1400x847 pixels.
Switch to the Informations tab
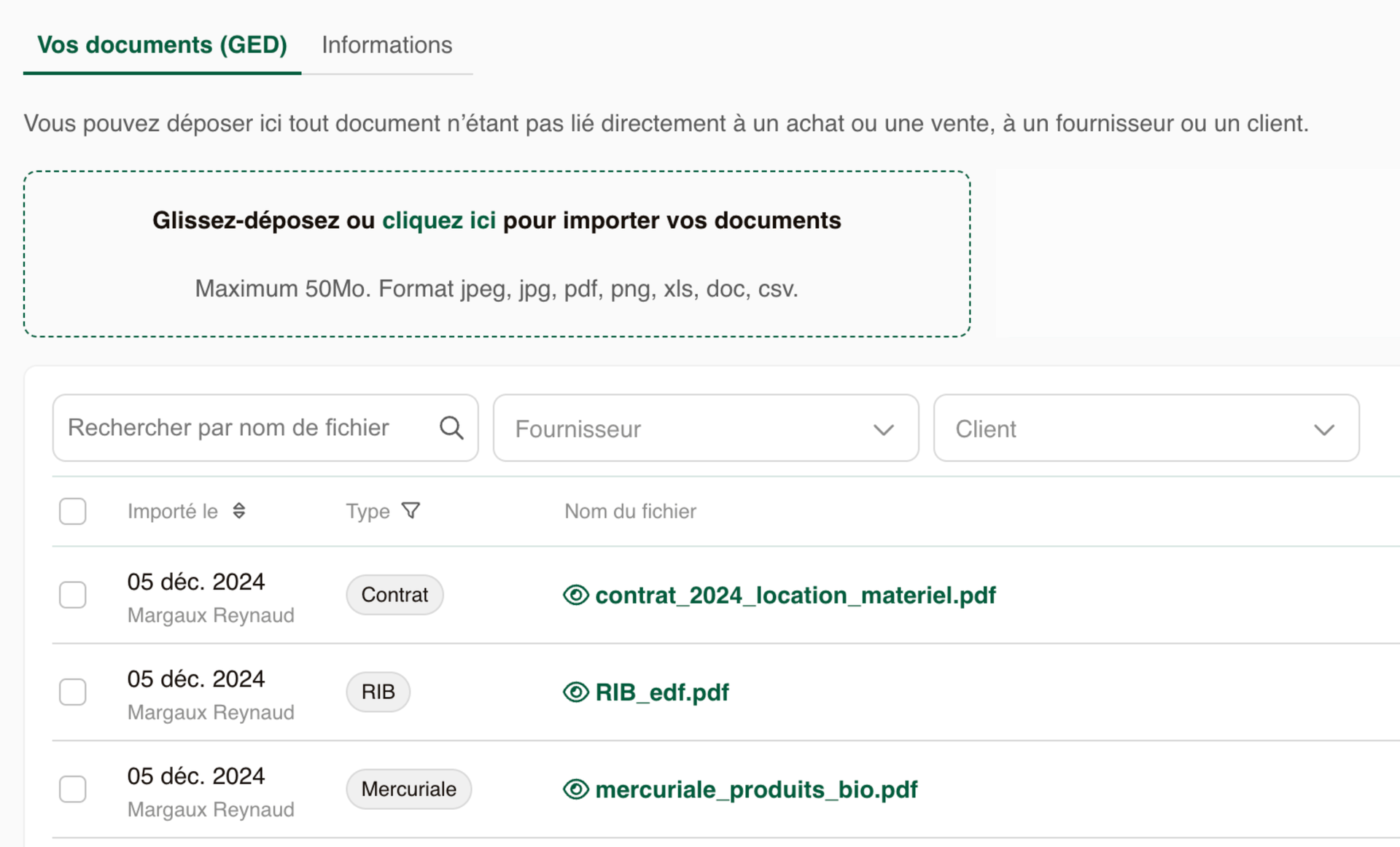point(386,45)
